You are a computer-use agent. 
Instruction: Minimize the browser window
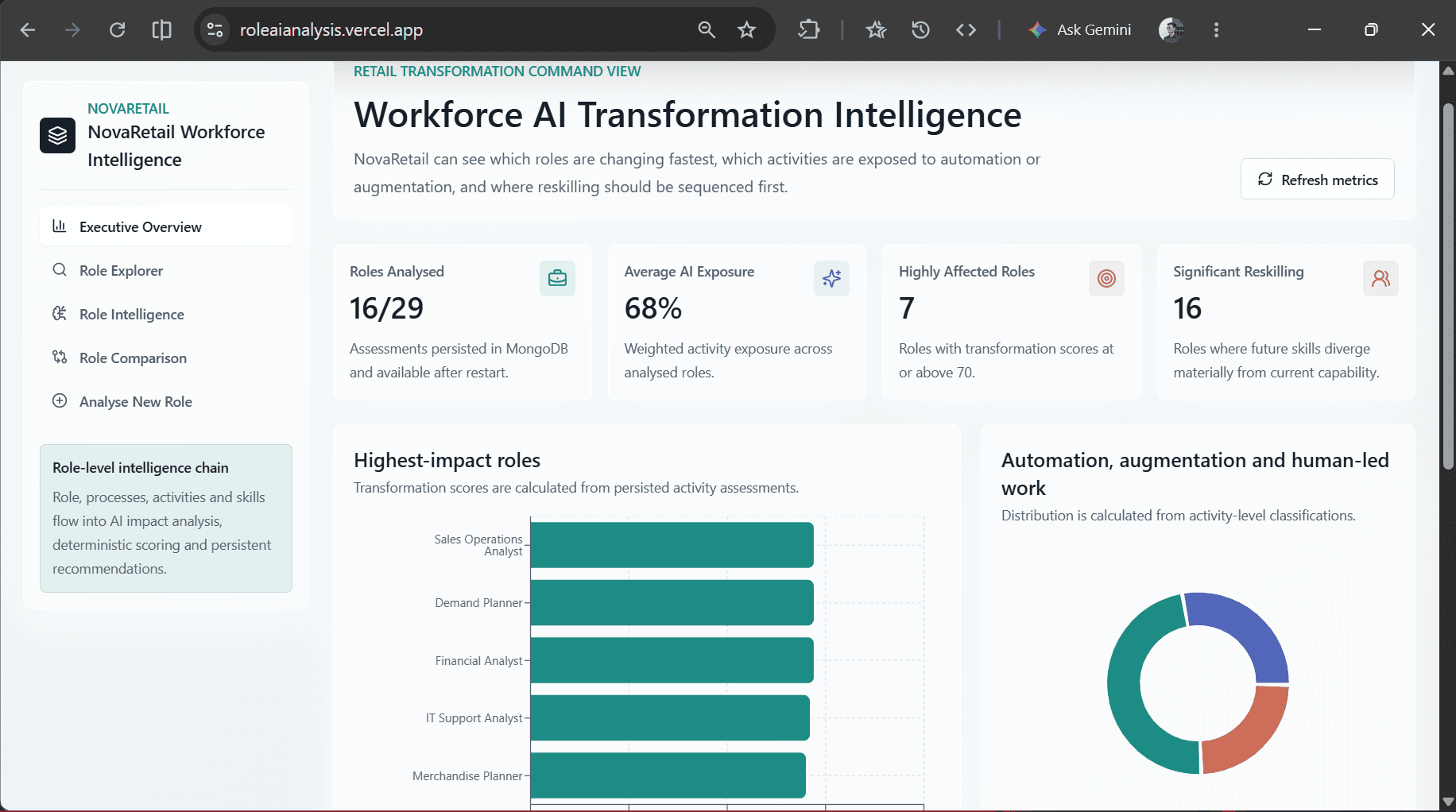coord(1315,30)
